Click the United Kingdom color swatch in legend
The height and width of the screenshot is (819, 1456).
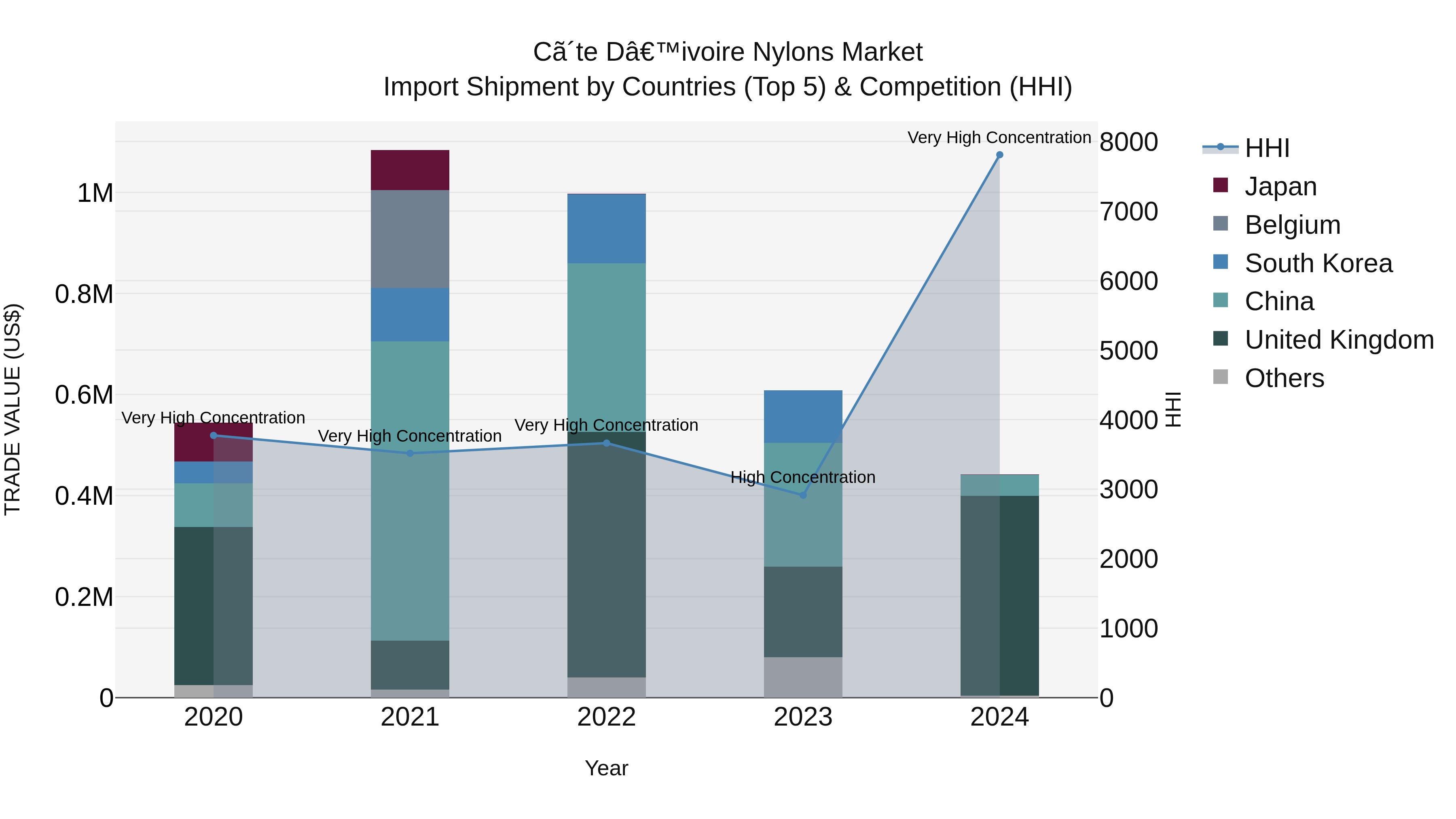1221,339
